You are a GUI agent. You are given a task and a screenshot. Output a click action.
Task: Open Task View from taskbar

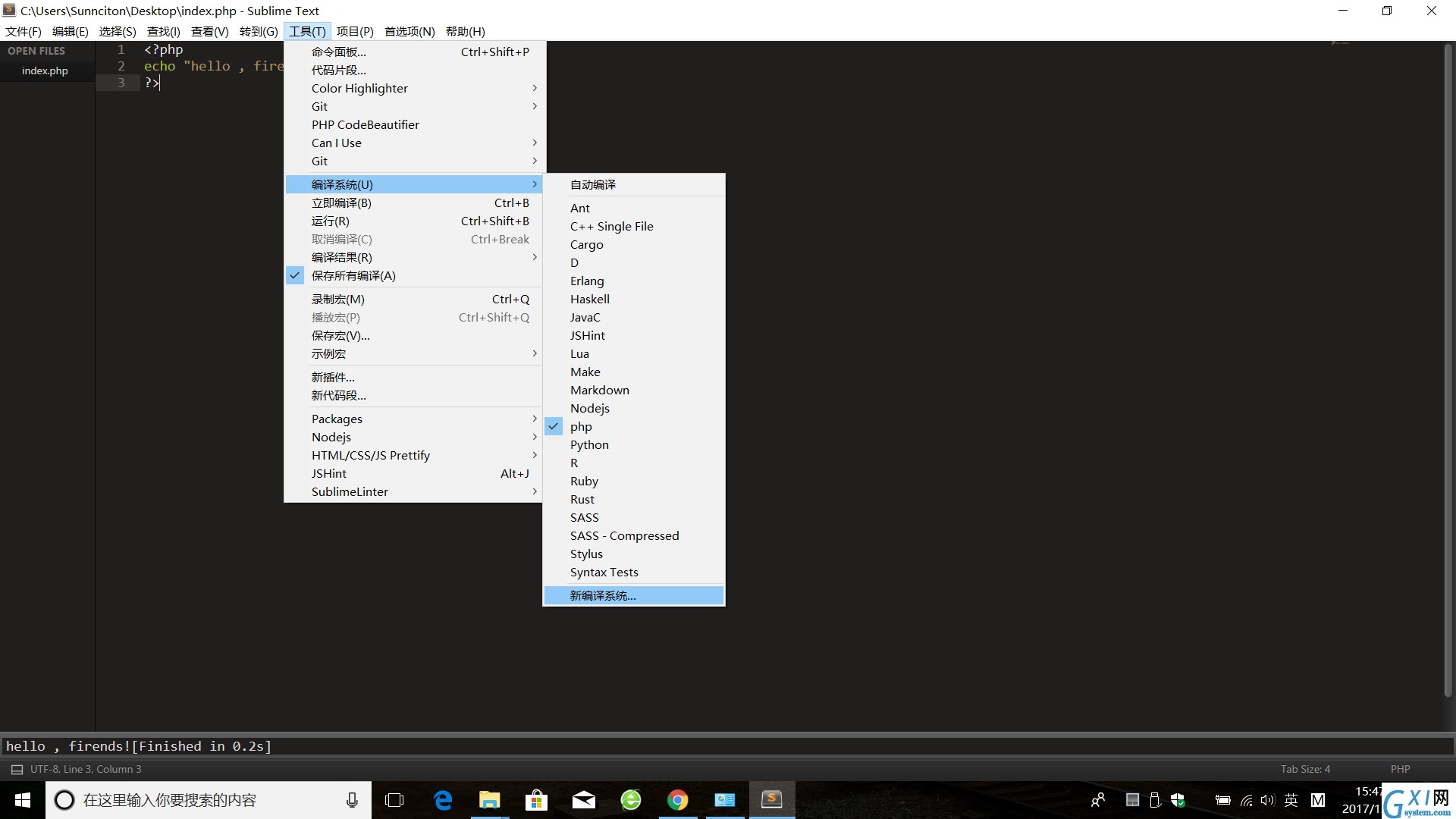click(x=394, y=800)
